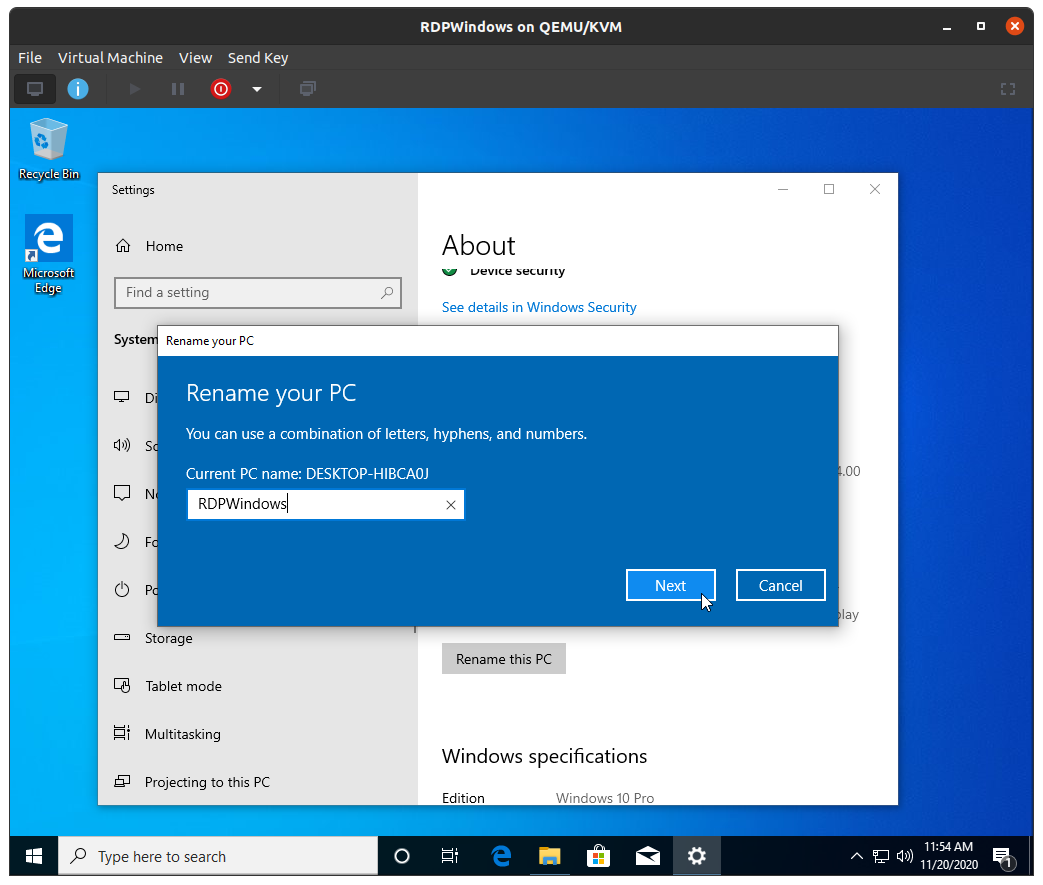This screenshot has height=885, width=1043.
Task: Toggle fullscreen view of the VM
Action: 1008,89
